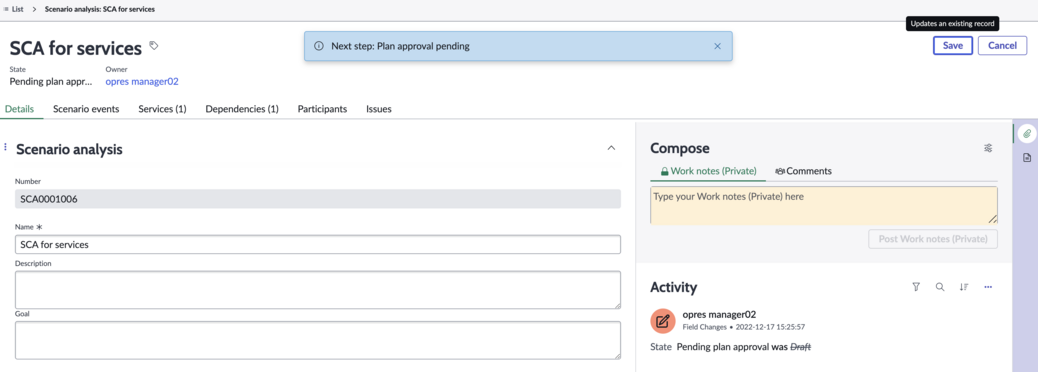Screen dimensions: 1038x372
Task: Open Compose settings sliders icon
Action: pos(988,148)
